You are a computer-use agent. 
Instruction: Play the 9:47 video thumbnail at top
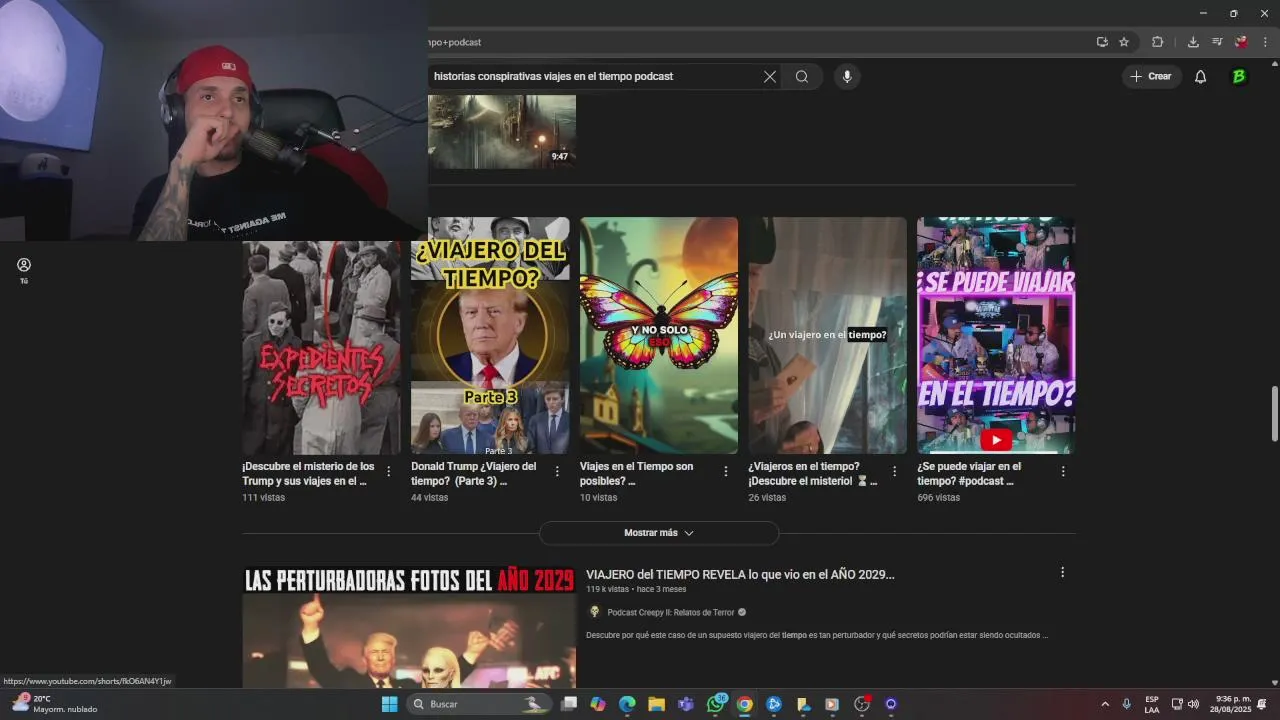click(502, 131)
